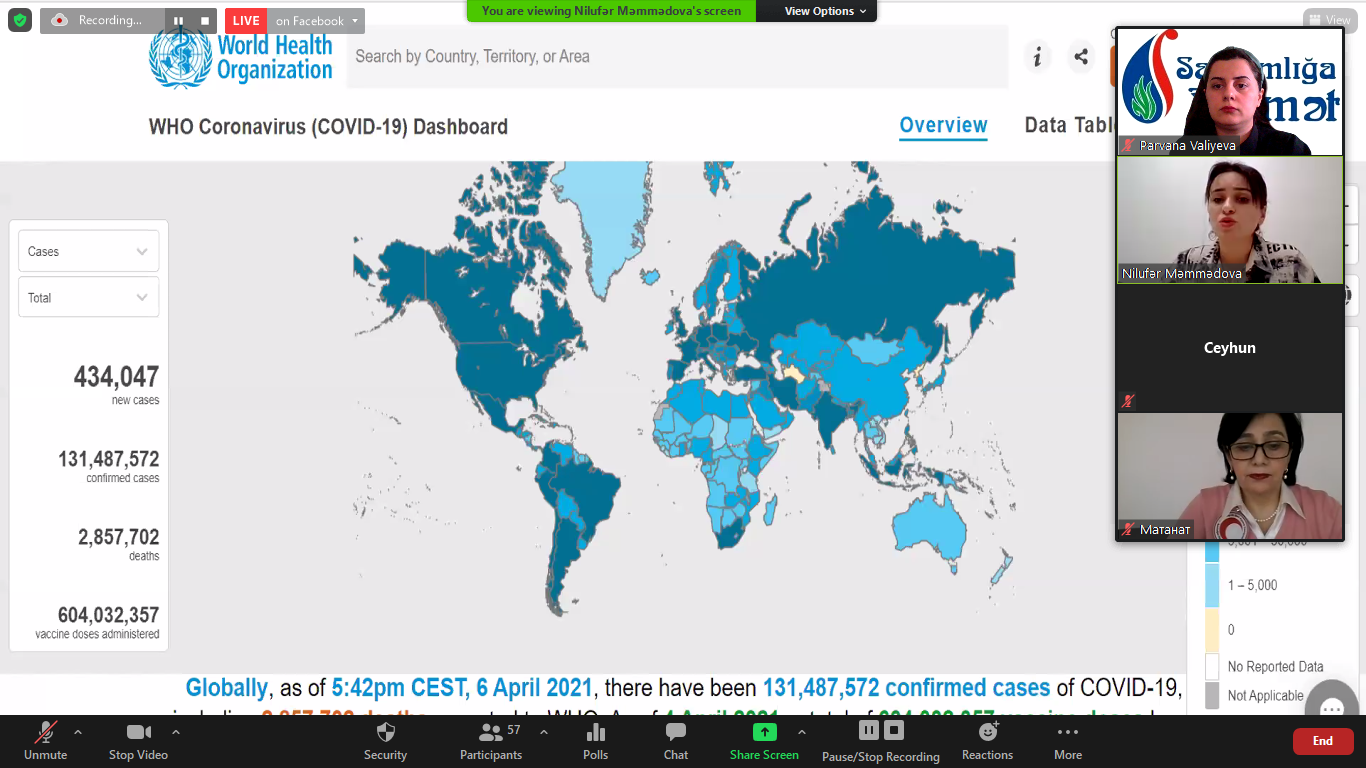Click the green Share Screen button
Image resolution: width=1366 pixels, height=768 pixels.
point(764,741)
